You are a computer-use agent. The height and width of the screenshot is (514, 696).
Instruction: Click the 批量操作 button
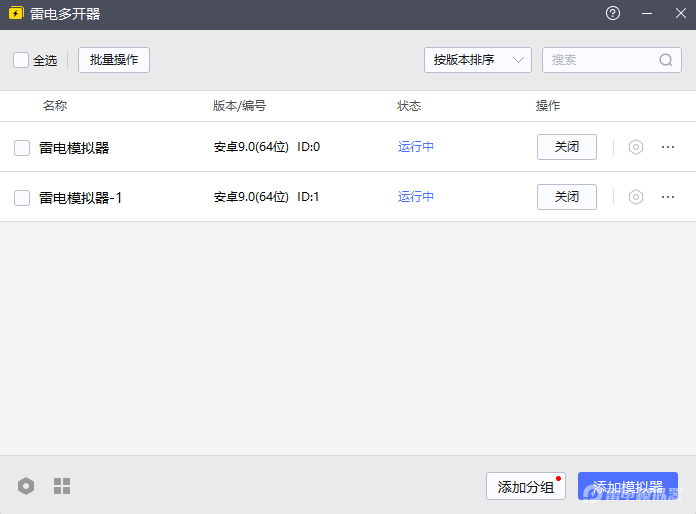(x=114, y=60)
